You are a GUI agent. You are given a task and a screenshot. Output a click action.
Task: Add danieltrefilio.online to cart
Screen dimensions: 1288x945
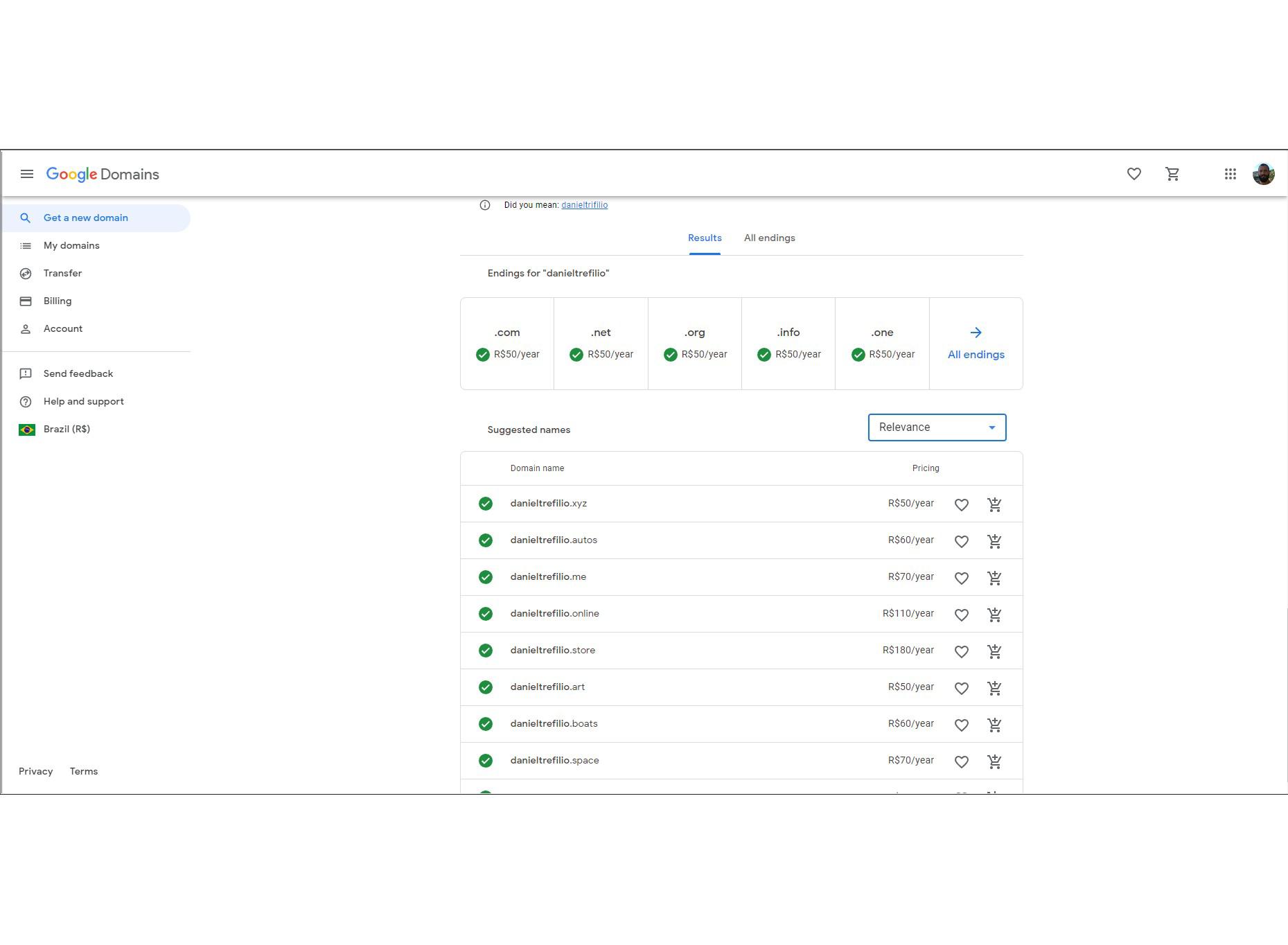pos(994,615)
